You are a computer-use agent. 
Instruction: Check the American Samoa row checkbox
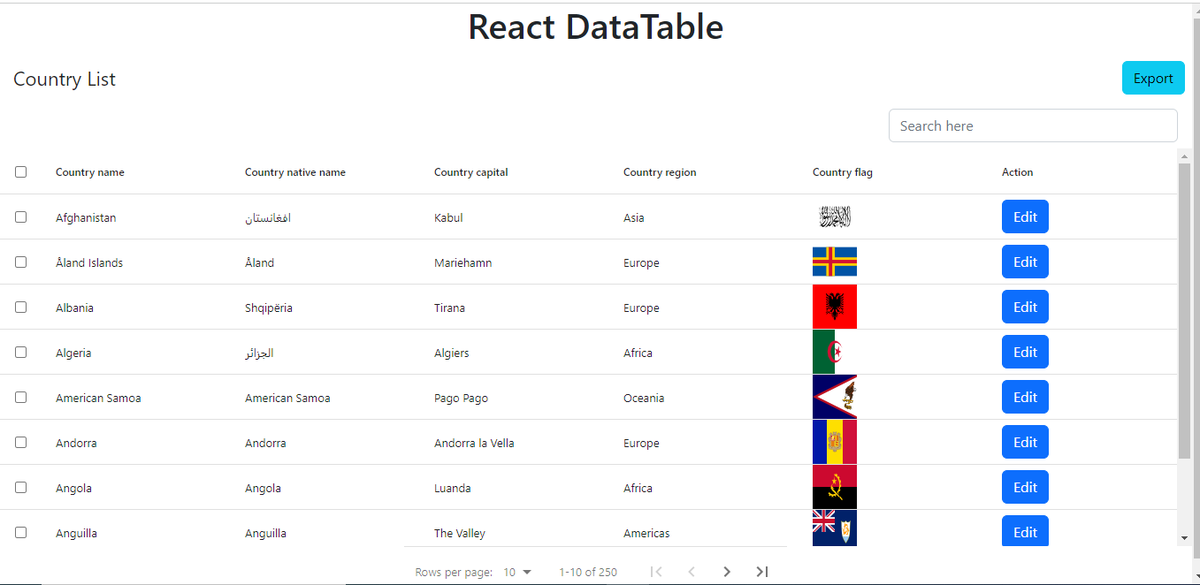pyautogui.click(x=21, y=397)
